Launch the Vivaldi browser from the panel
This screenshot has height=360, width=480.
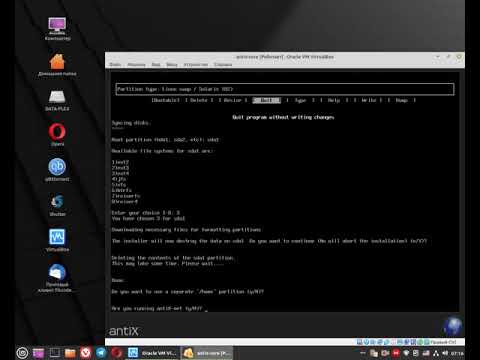click(x=86, y=353)
